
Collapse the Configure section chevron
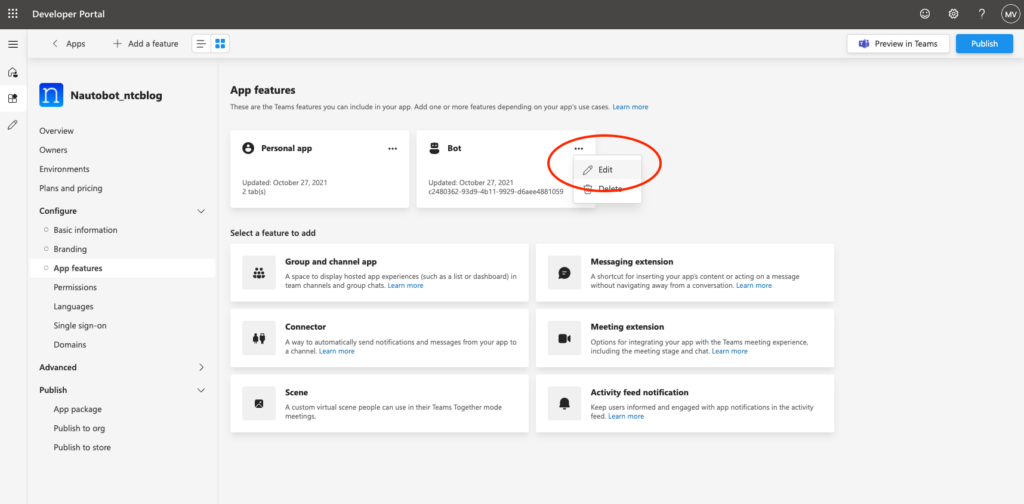pyautogui.click(x=201, y=211)
